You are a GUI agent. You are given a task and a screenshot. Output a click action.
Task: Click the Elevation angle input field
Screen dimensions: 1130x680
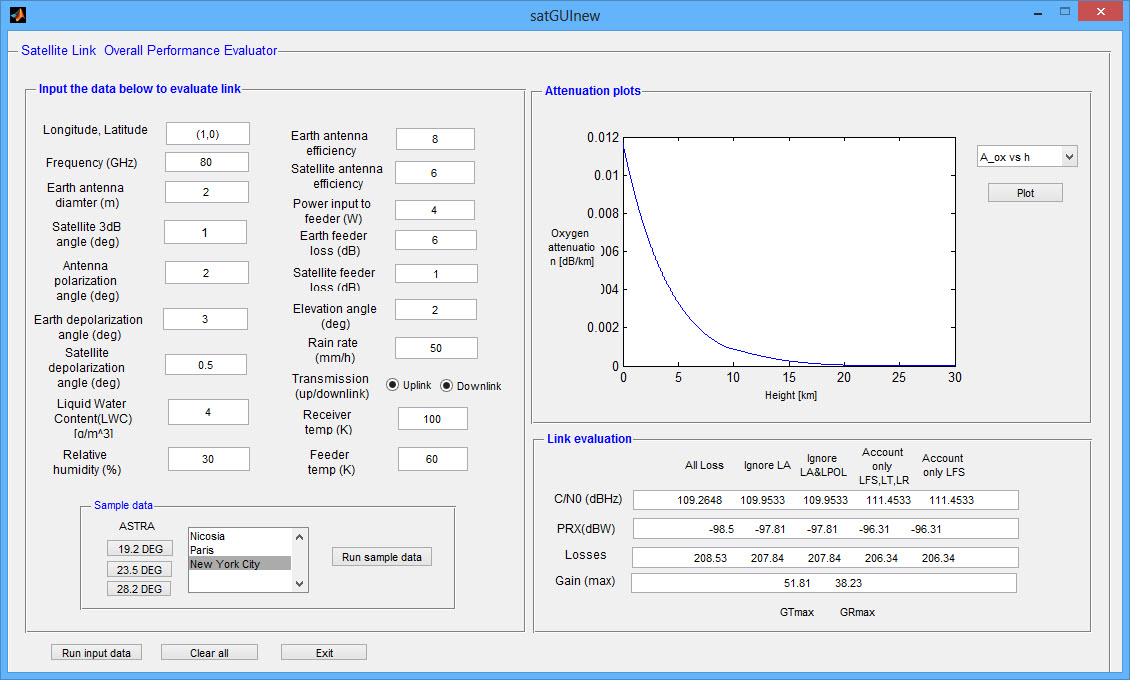436,310
